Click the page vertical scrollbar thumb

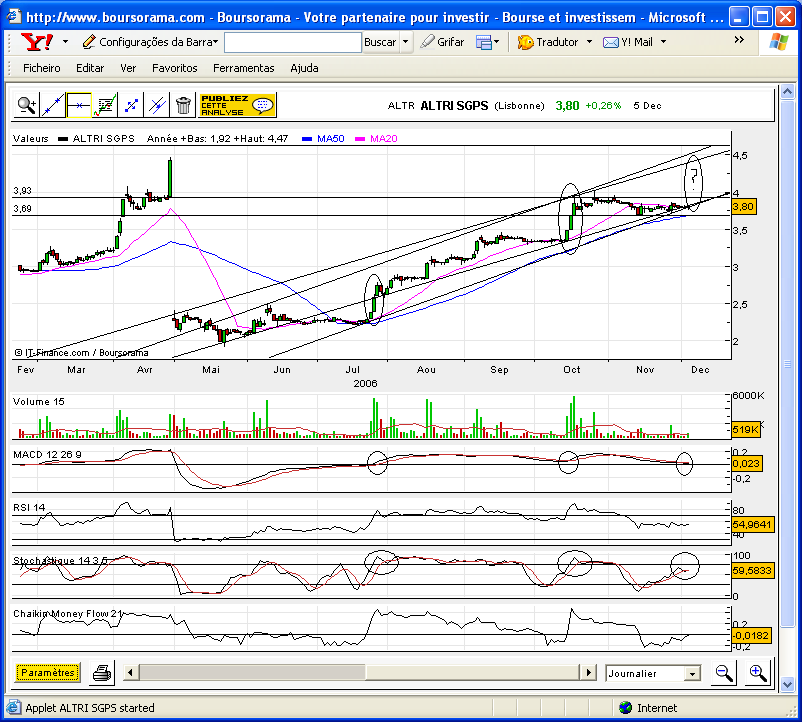pyautogui.click(x=787, y=364)
